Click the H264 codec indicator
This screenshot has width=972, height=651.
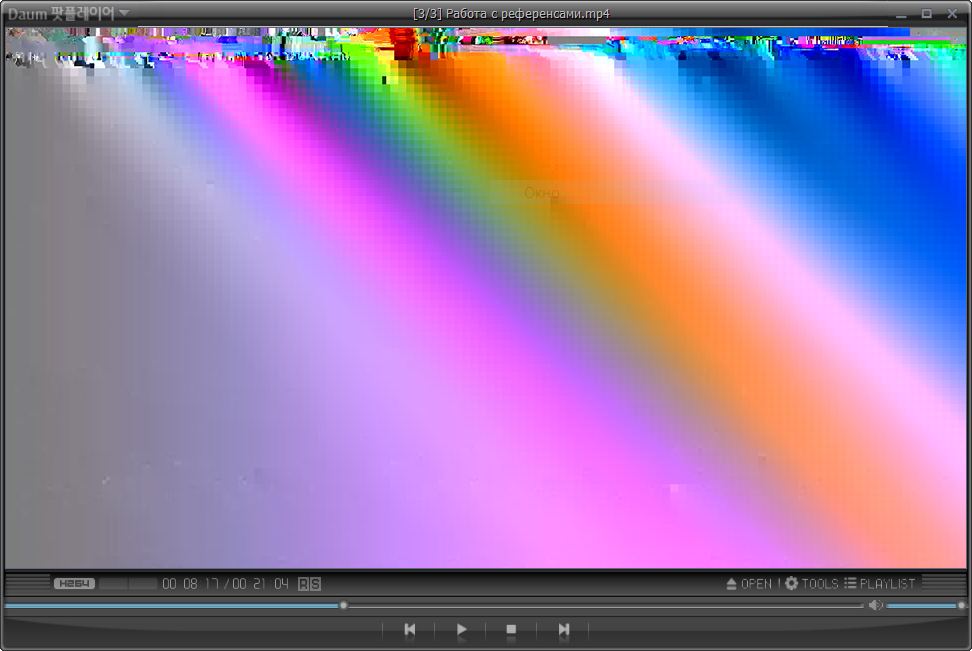(x=74, y=583)
